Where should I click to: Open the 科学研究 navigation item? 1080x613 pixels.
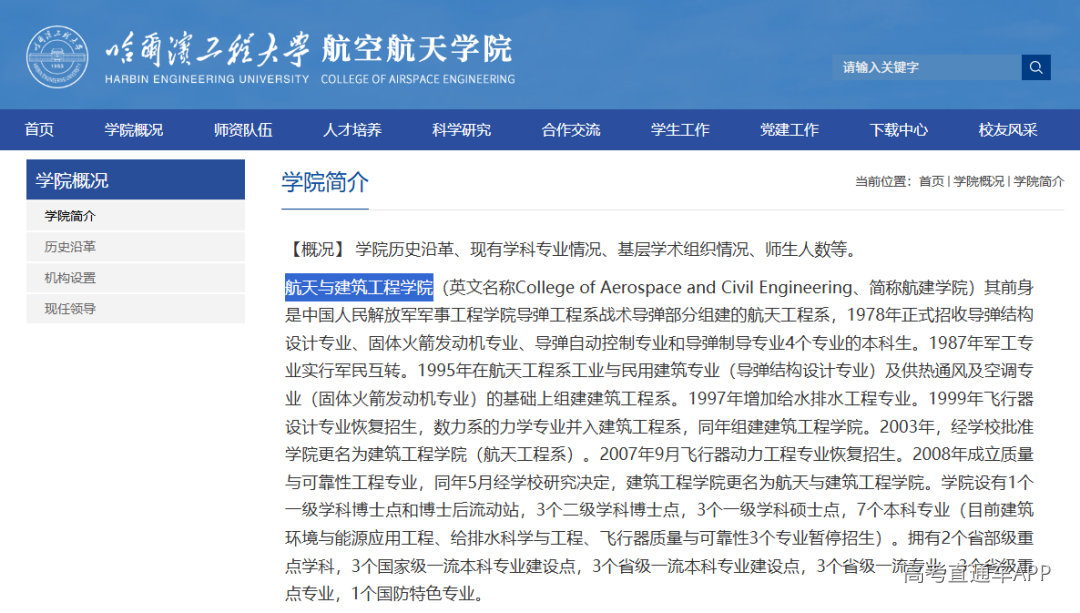click(461, 129)
